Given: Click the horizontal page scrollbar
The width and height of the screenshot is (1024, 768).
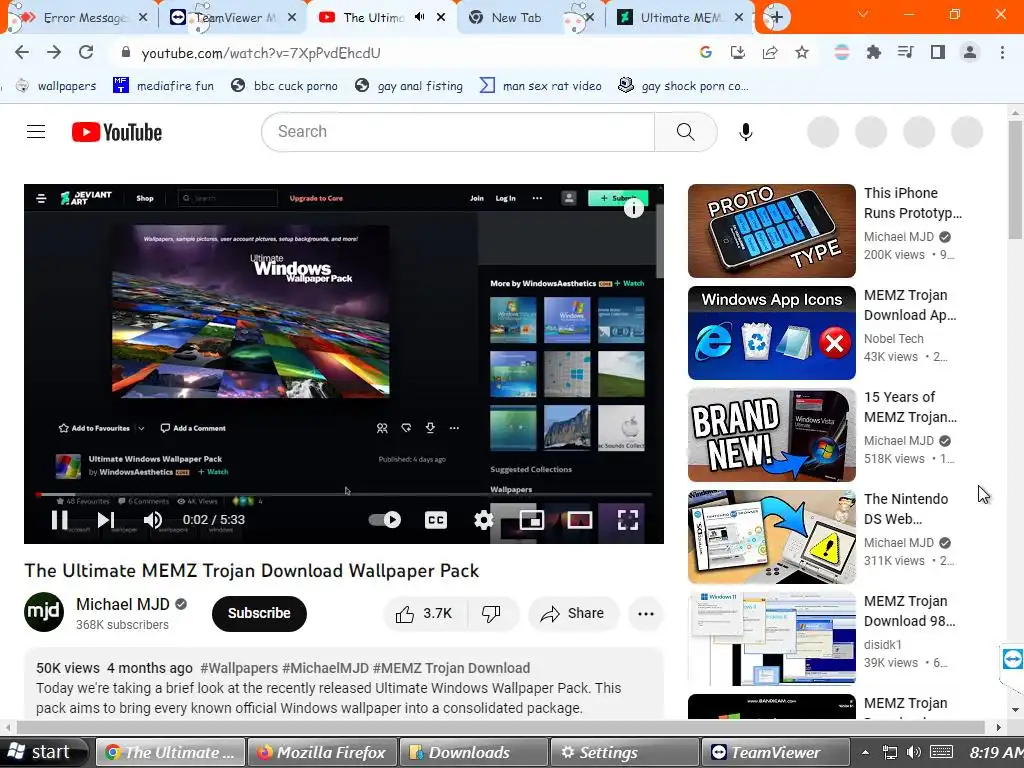Looking at the screenshot, I should [x=502, y=727].
